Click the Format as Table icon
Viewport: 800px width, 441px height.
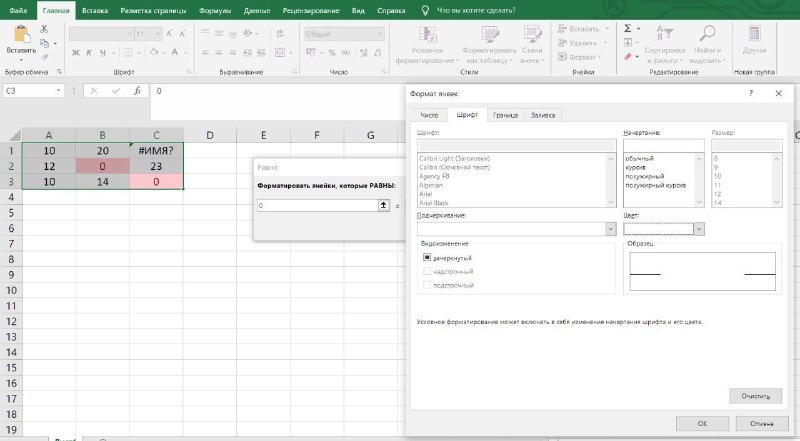tap(490, 35)
